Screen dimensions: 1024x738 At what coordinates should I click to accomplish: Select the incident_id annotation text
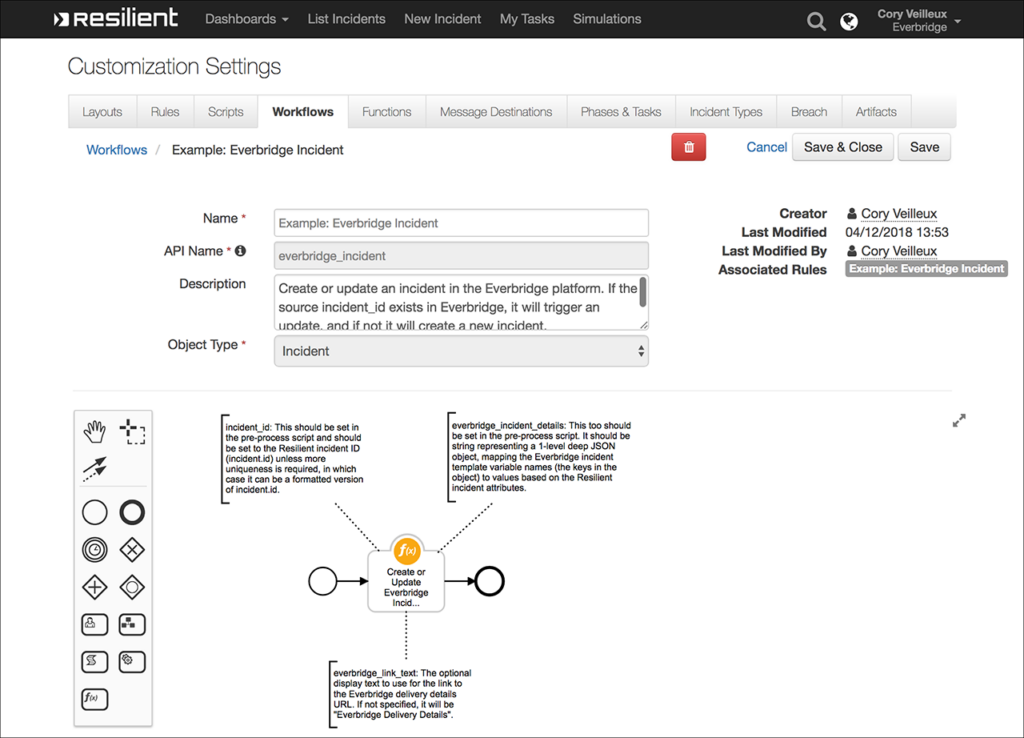294,458
